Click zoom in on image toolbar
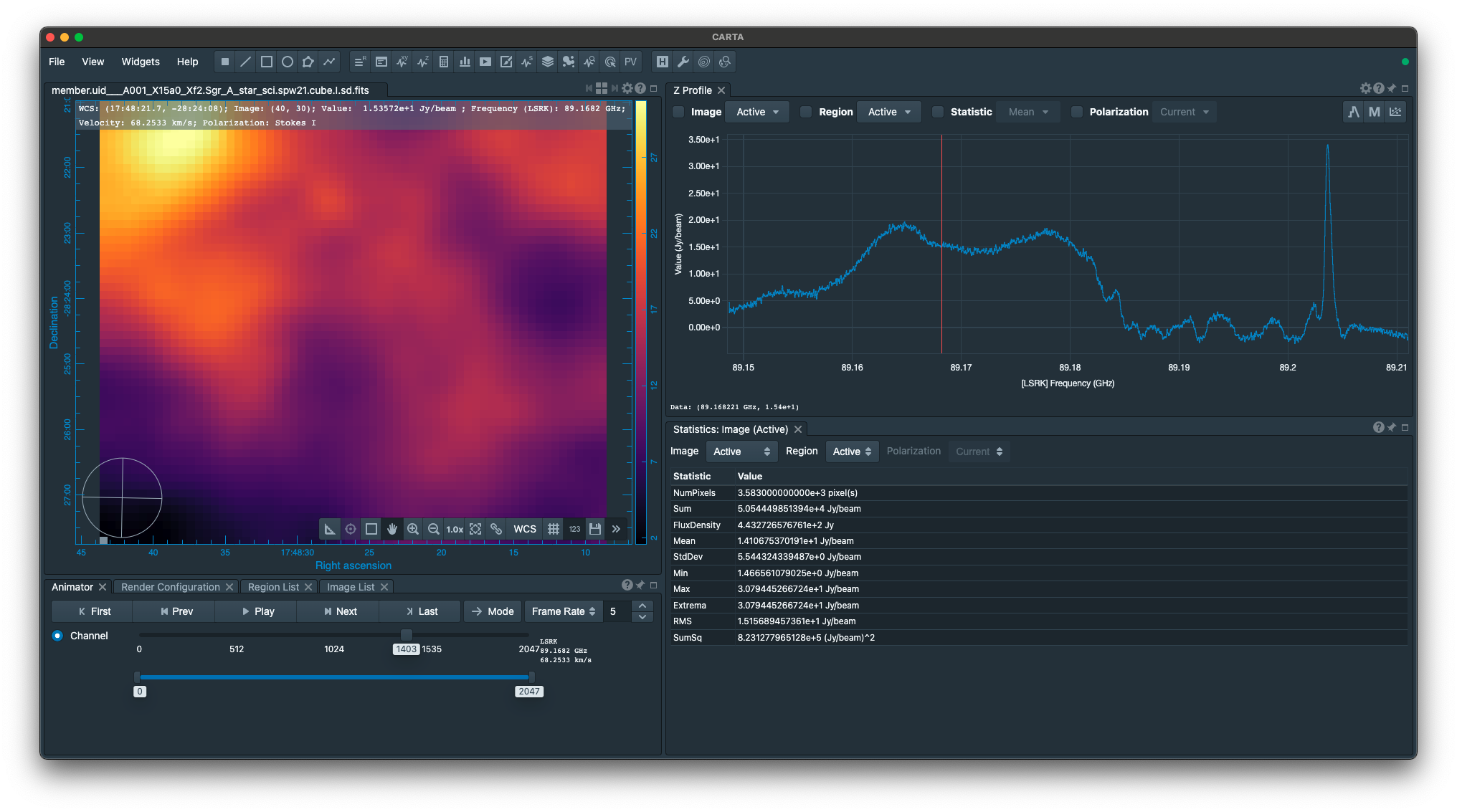This screenshot has width=1457, height=812. tap(413, 529)
